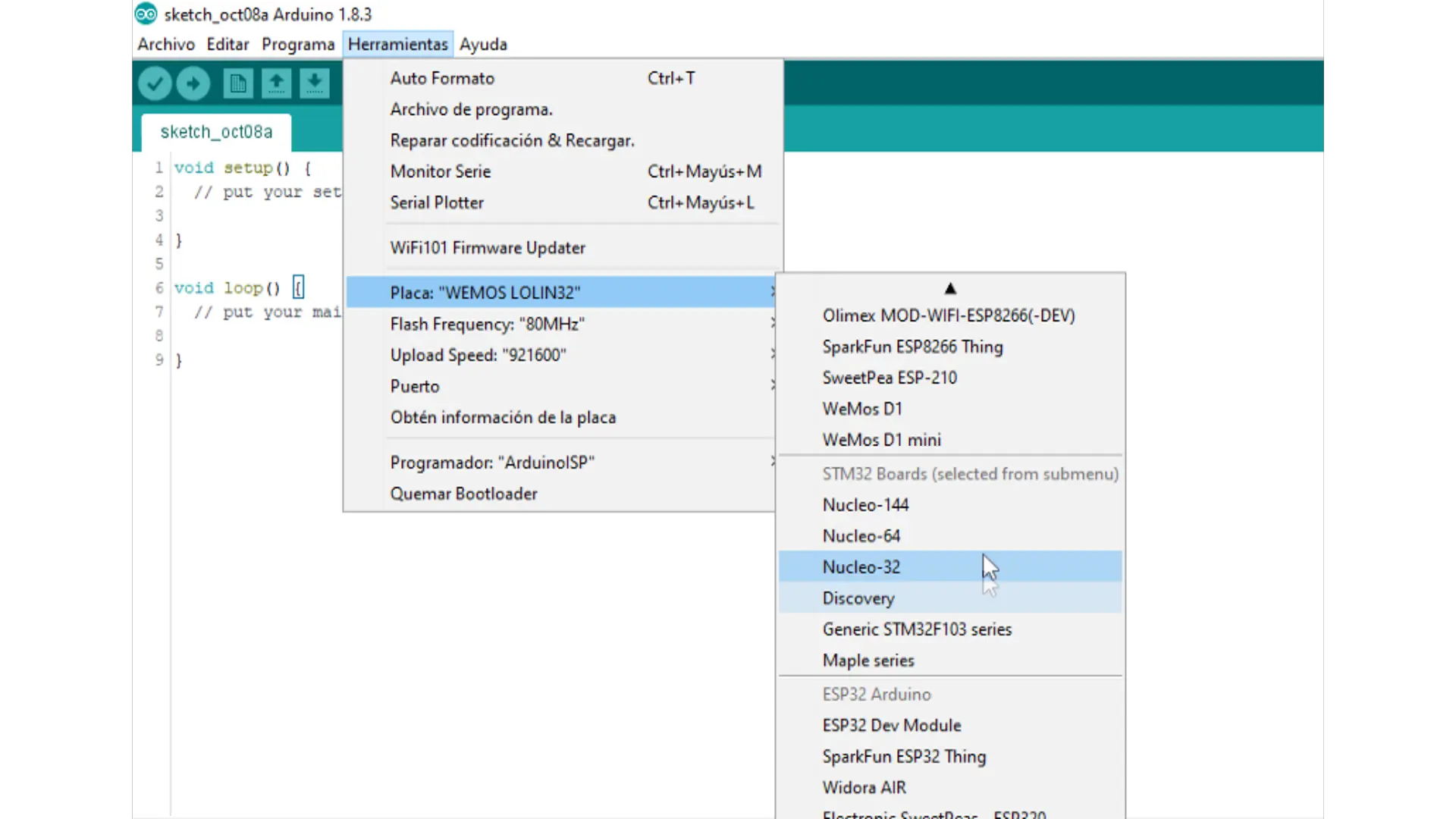The width and height of the screenshot is (1456, 819).
Task: Click Obtén información de la placa
Action: tap(561, 417)
